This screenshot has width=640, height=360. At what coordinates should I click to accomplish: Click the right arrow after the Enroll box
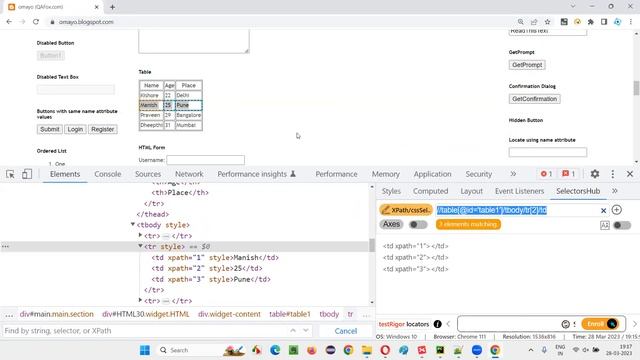pyautogui.click(x=635, y=324)
